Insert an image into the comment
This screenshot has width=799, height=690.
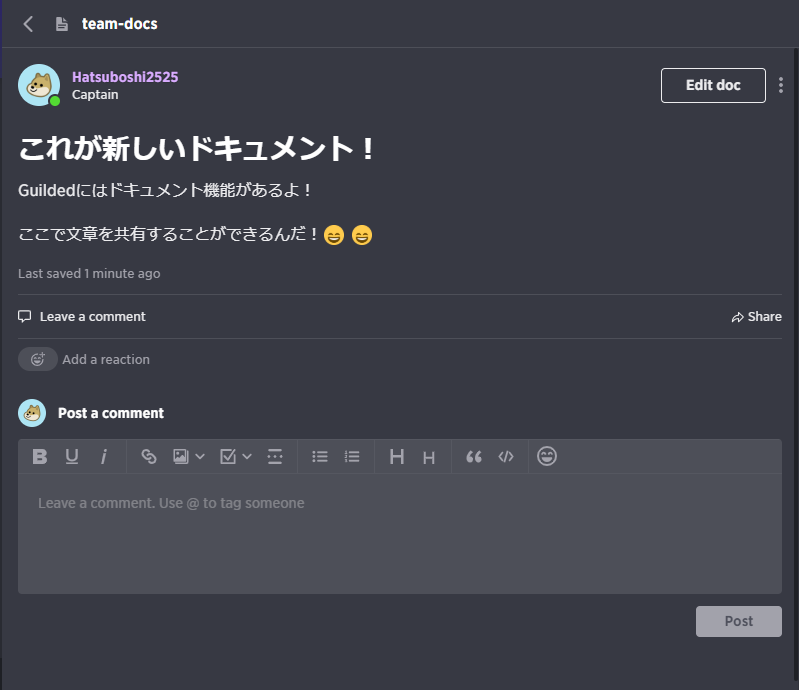click(x=180, y=457)
